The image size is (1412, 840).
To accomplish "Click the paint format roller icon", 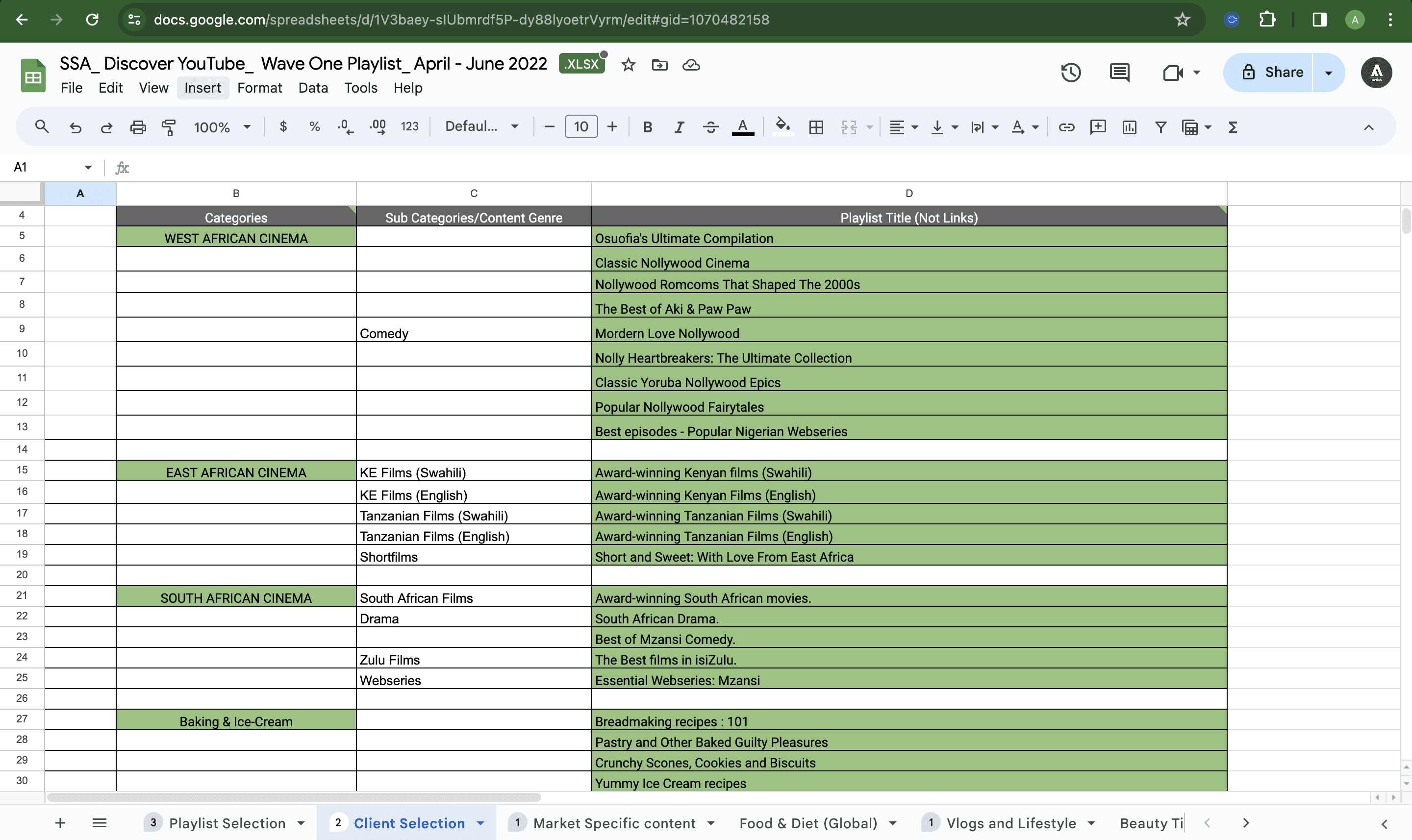I will click(x=168, y=127).
